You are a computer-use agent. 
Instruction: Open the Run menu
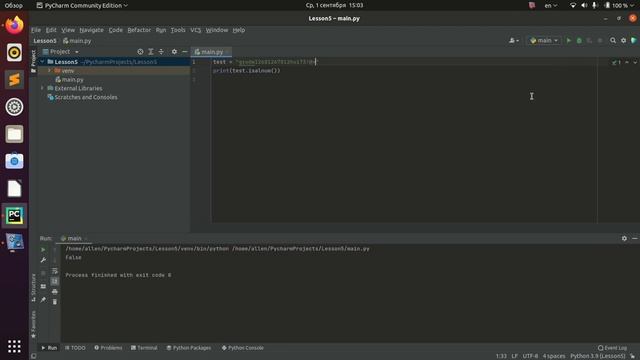161,30
